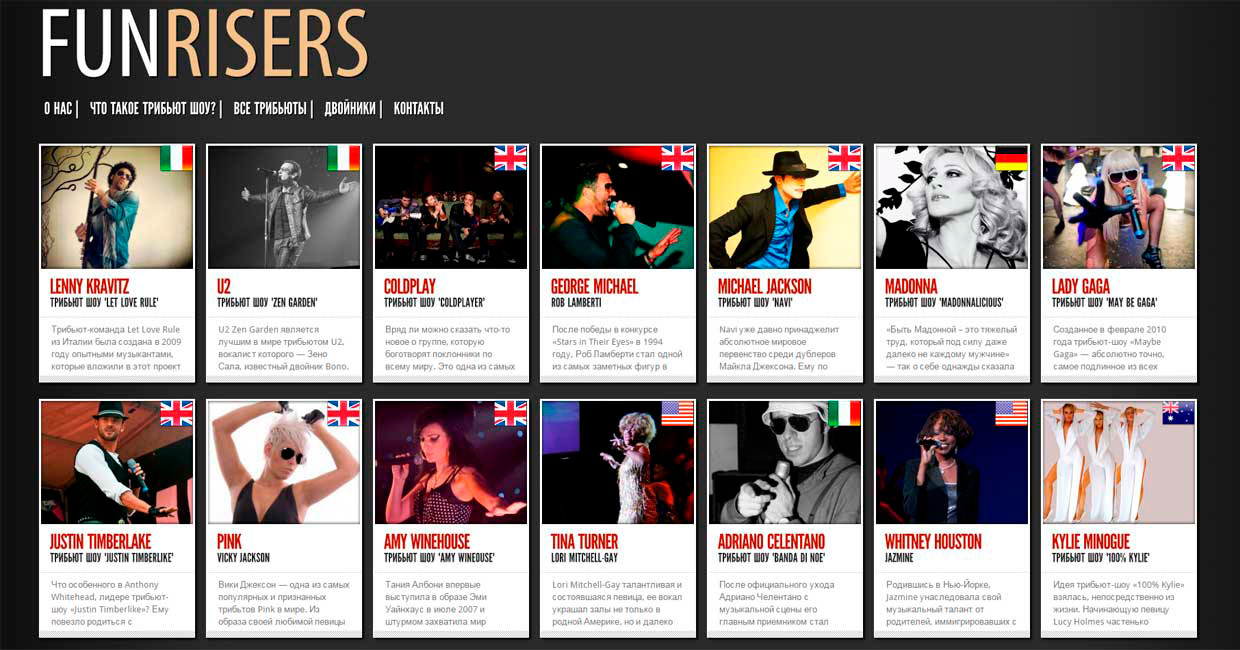Open the 'О нас' menu item
This screenshot has width=1240, height=650.
[58, 109]
